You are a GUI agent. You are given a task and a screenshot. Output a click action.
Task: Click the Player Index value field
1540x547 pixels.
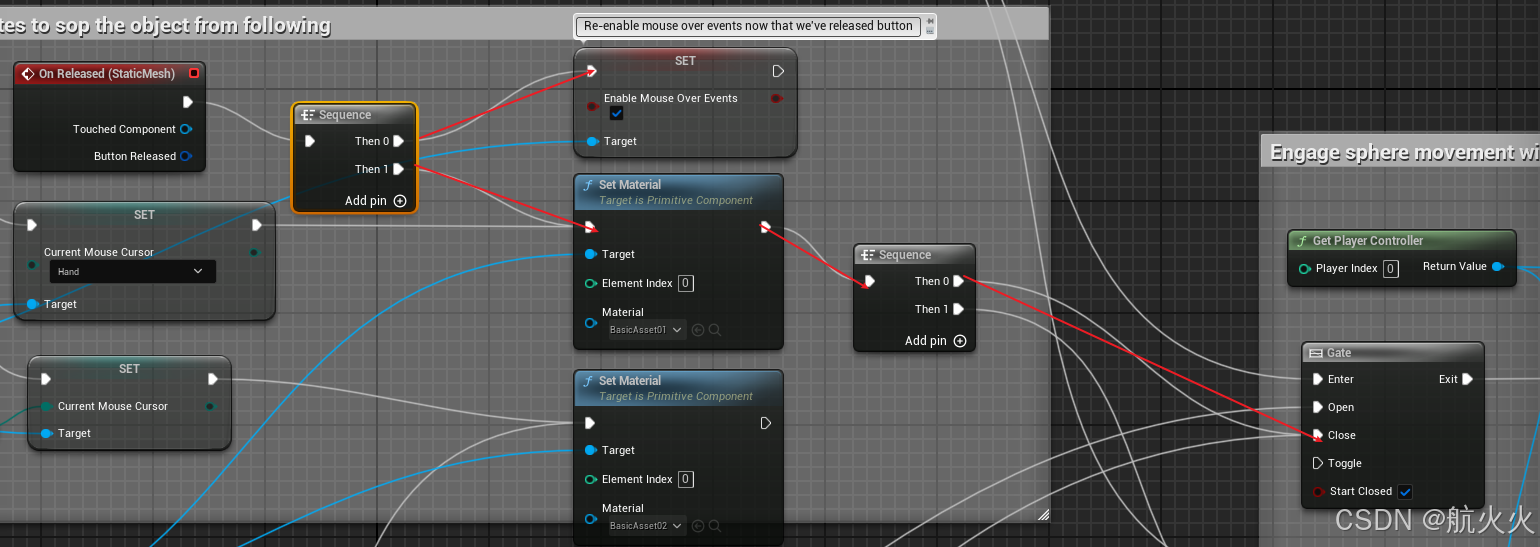1391,268
